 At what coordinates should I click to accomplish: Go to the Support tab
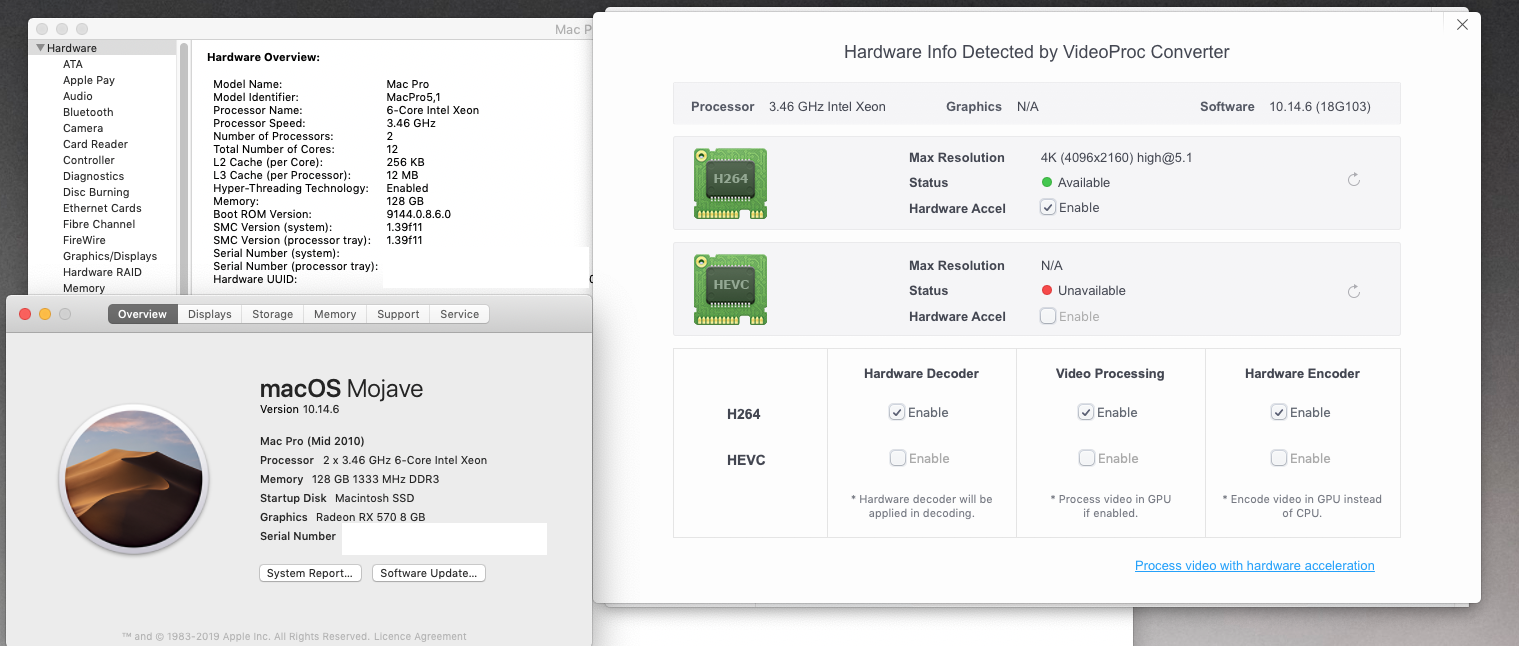coord(398,314)
